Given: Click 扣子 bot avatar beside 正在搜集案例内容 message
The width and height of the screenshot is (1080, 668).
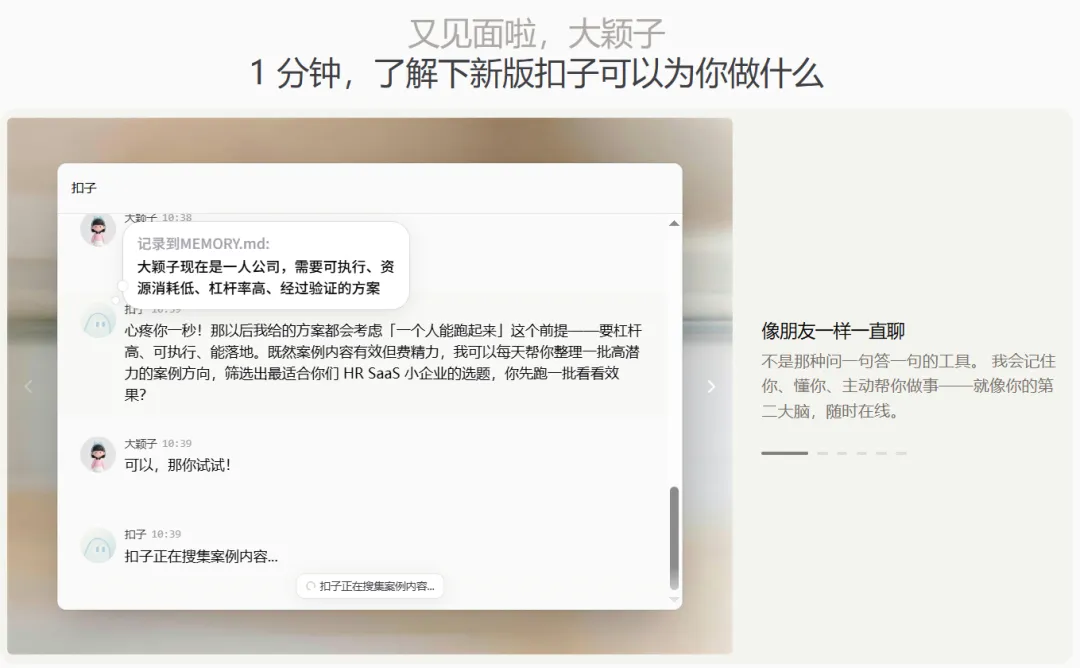Looking at the screenshot, I should (x=98, y=545).
